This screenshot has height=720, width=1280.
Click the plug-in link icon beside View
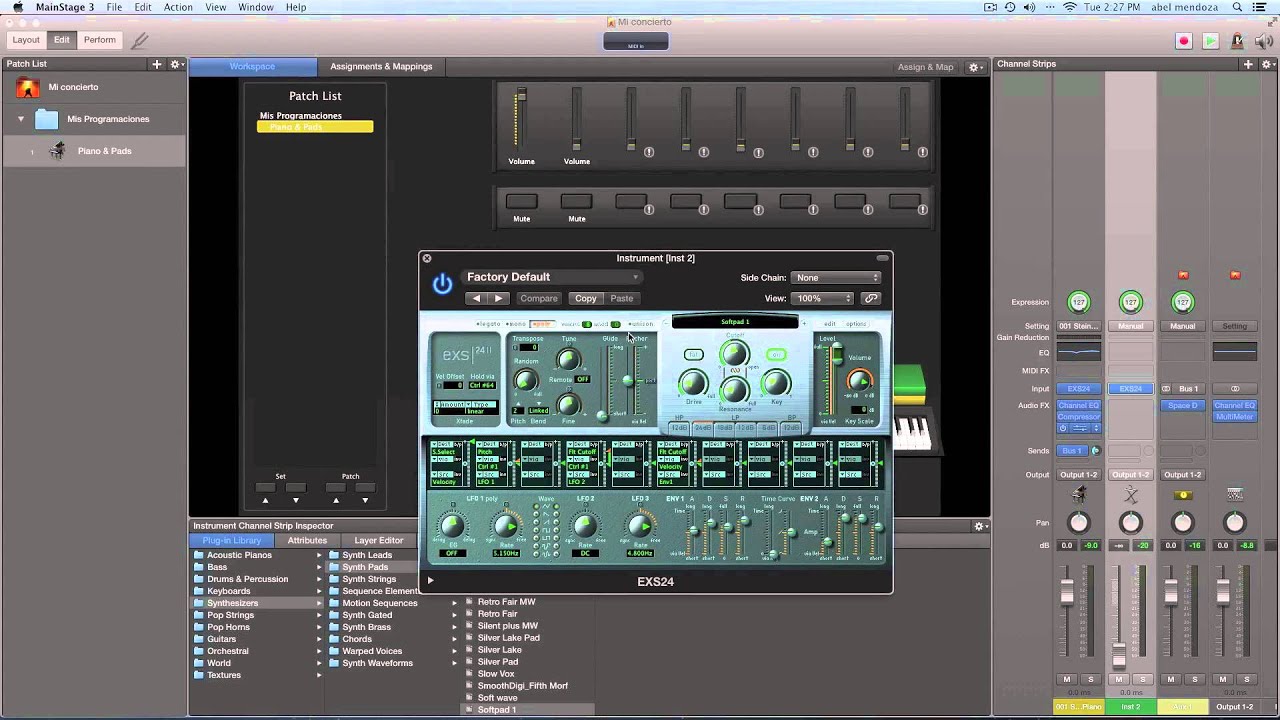[871, 298]
